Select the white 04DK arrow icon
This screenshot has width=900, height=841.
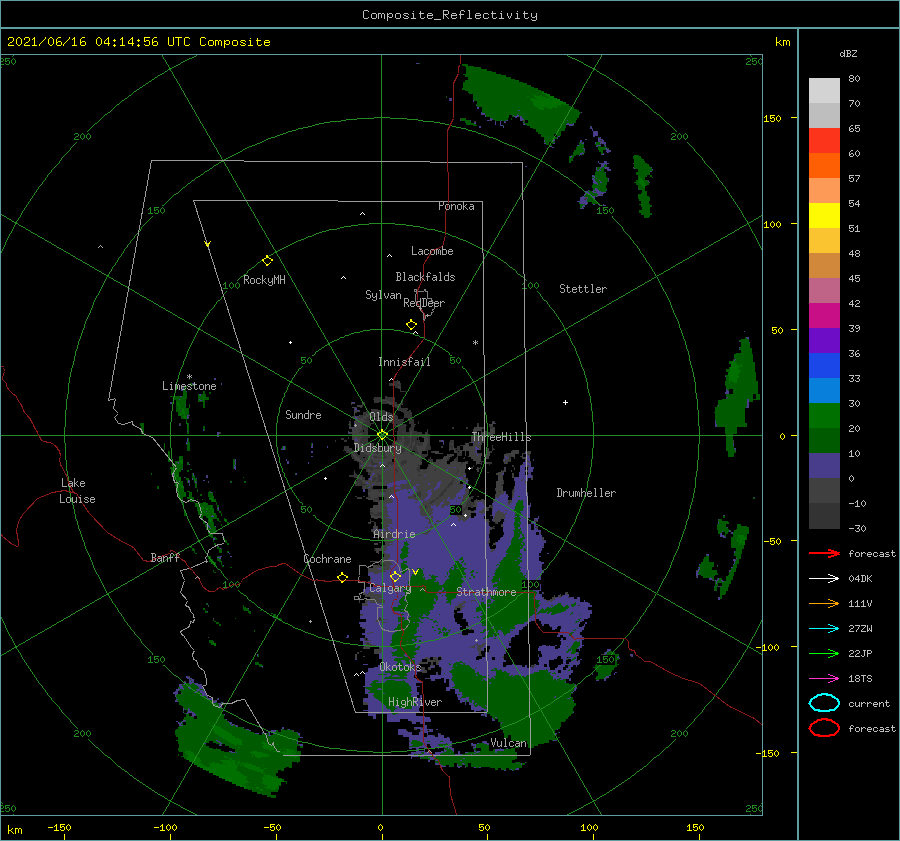pyautogui.click(x=824, y=578)
